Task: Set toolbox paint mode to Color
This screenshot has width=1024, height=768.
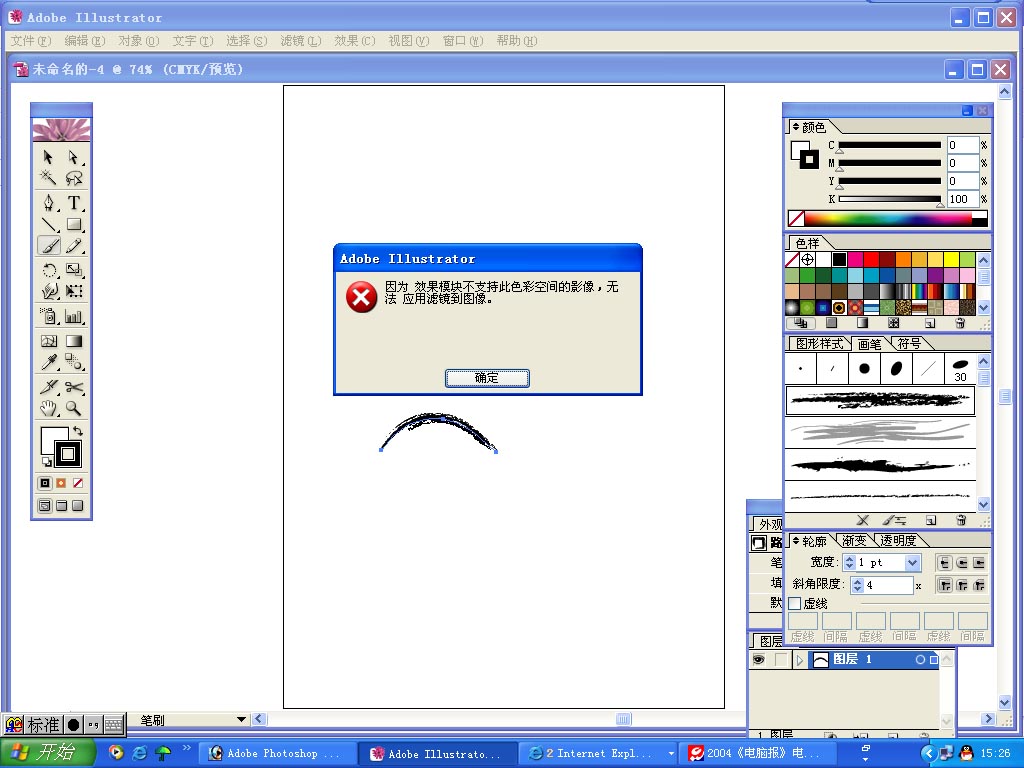Action: [44, 483]
